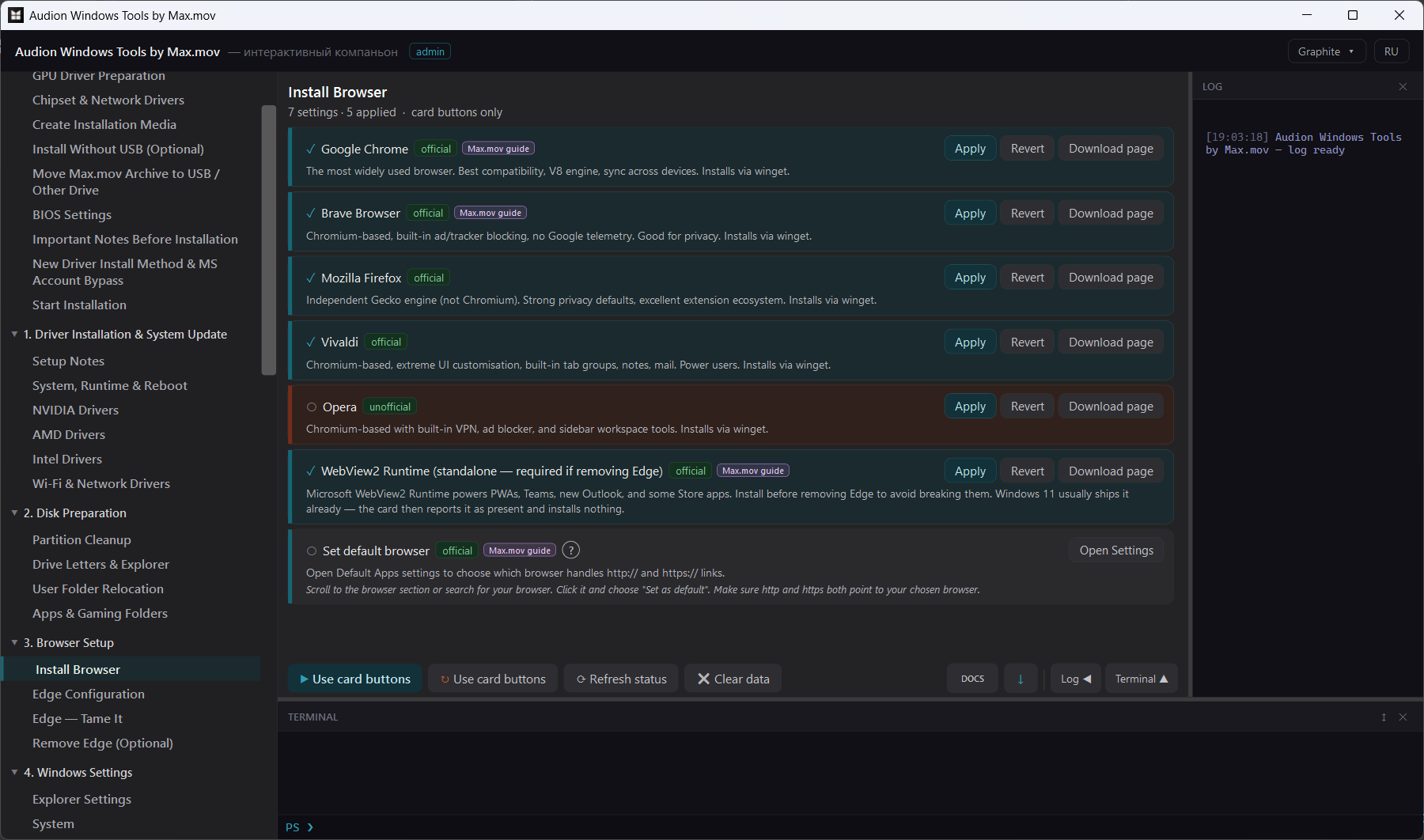This screenshot has width=1424, height=840.
Task: Select NVIDIA Drivers in the sidebar
Action: [75, 410]
